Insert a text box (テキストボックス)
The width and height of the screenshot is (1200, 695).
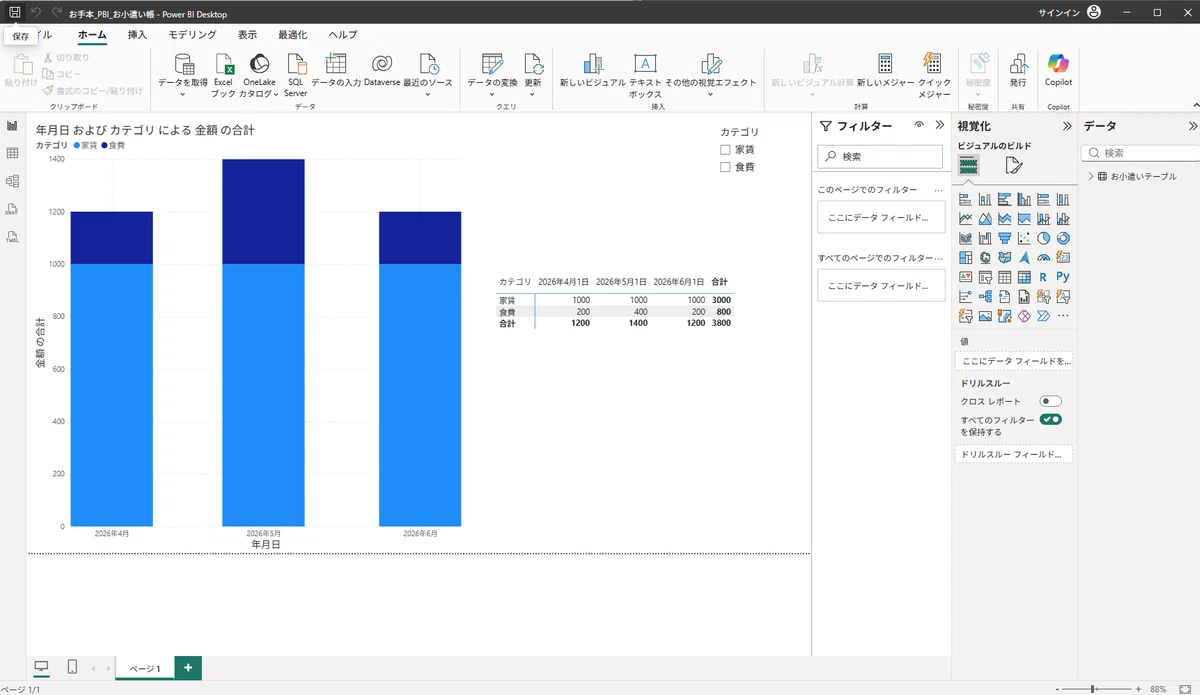(645, 75)
